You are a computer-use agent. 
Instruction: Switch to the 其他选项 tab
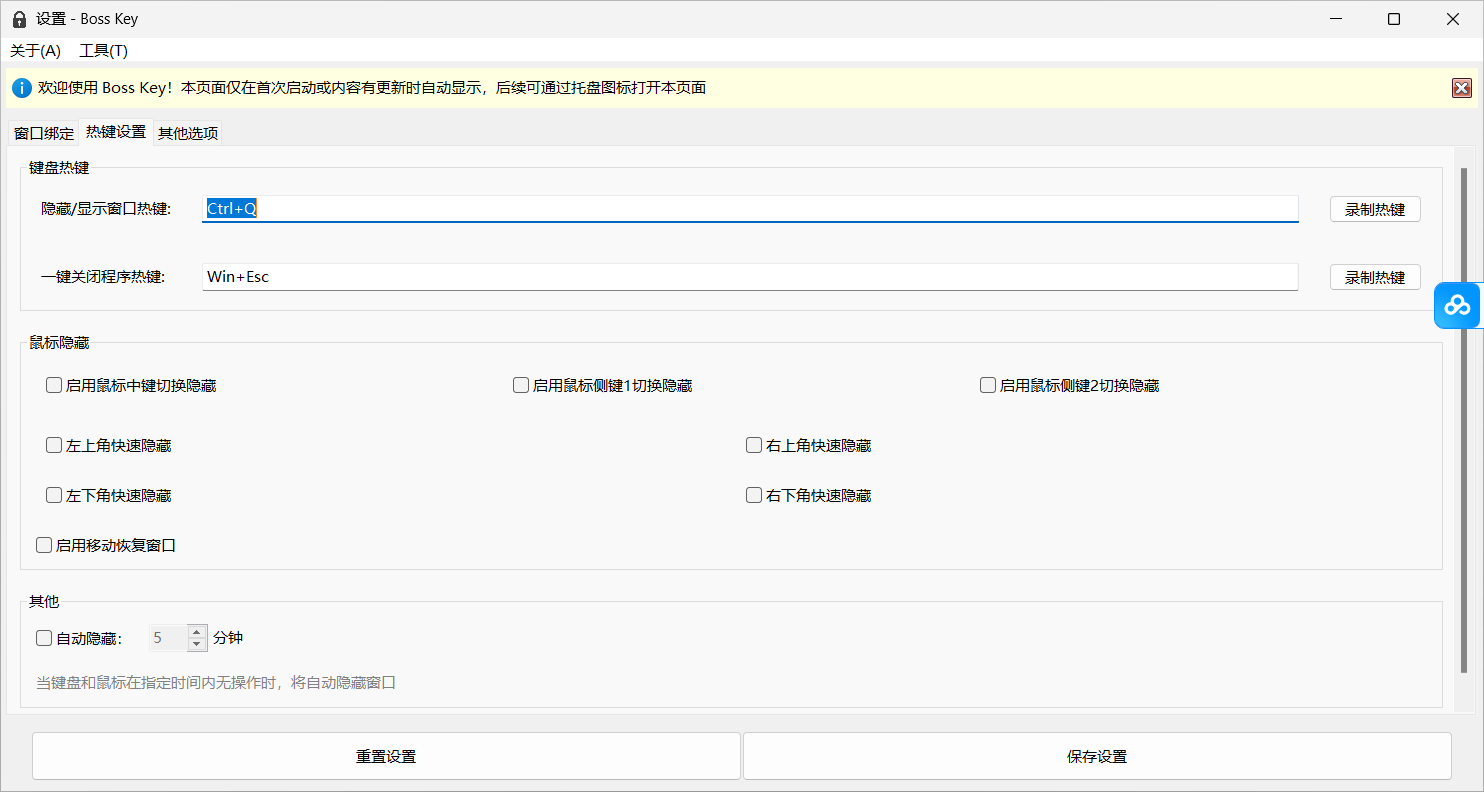188,133
